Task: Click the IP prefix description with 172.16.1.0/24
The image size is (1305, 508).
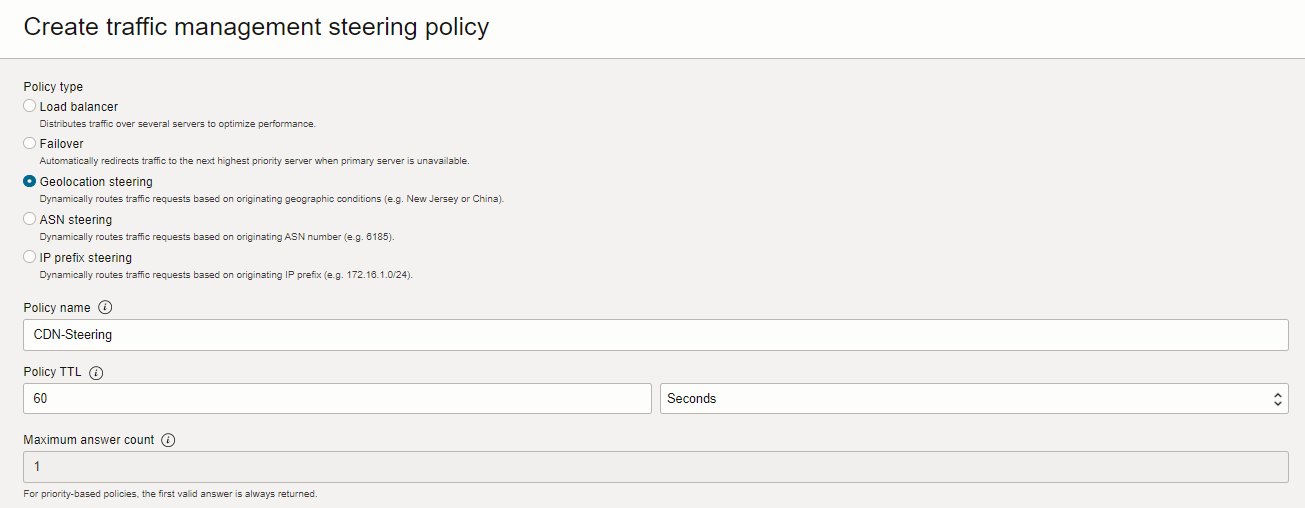Action: (226, 275)
